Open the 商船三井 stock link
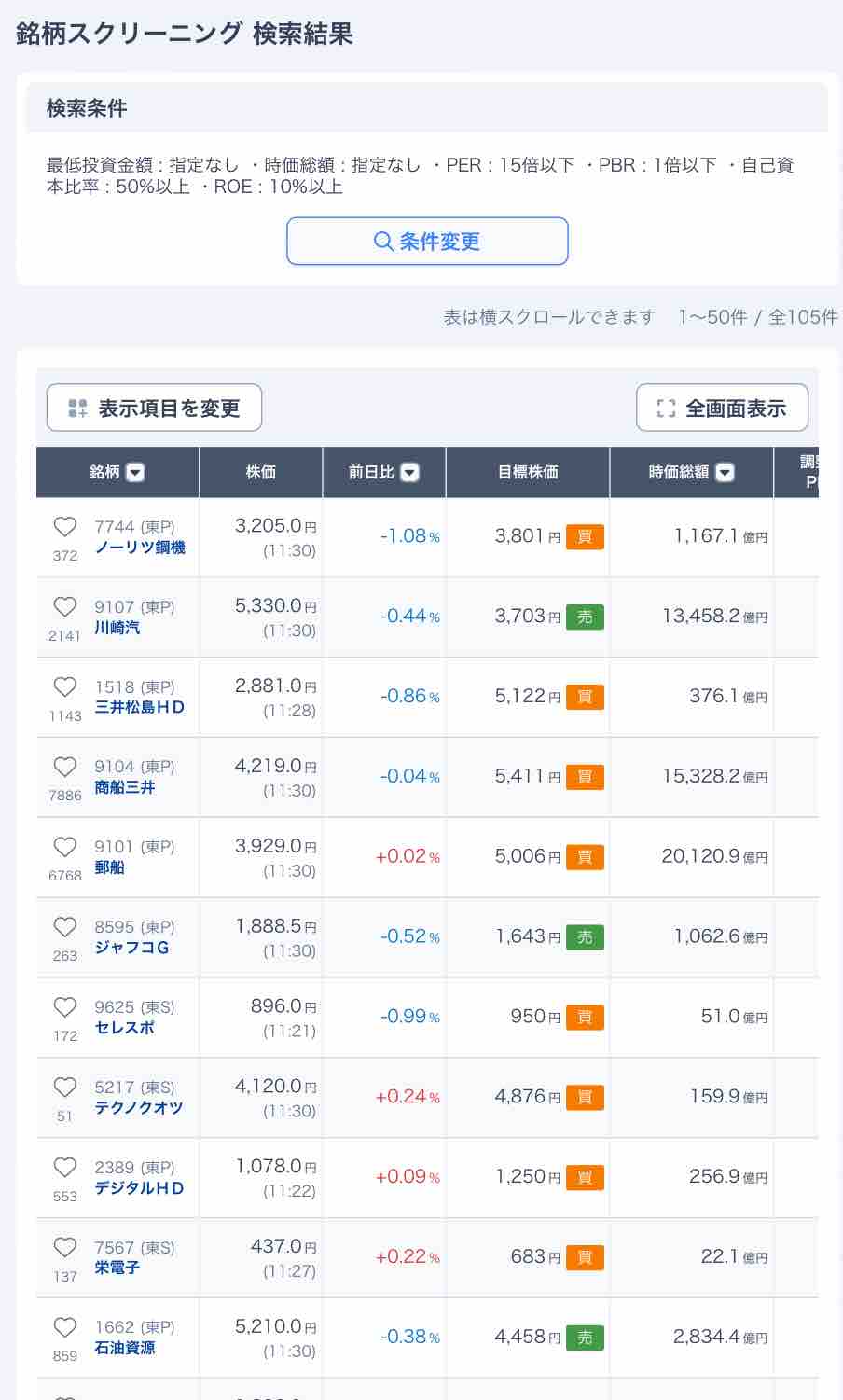Screen dimensions: 843x1400 125,788
